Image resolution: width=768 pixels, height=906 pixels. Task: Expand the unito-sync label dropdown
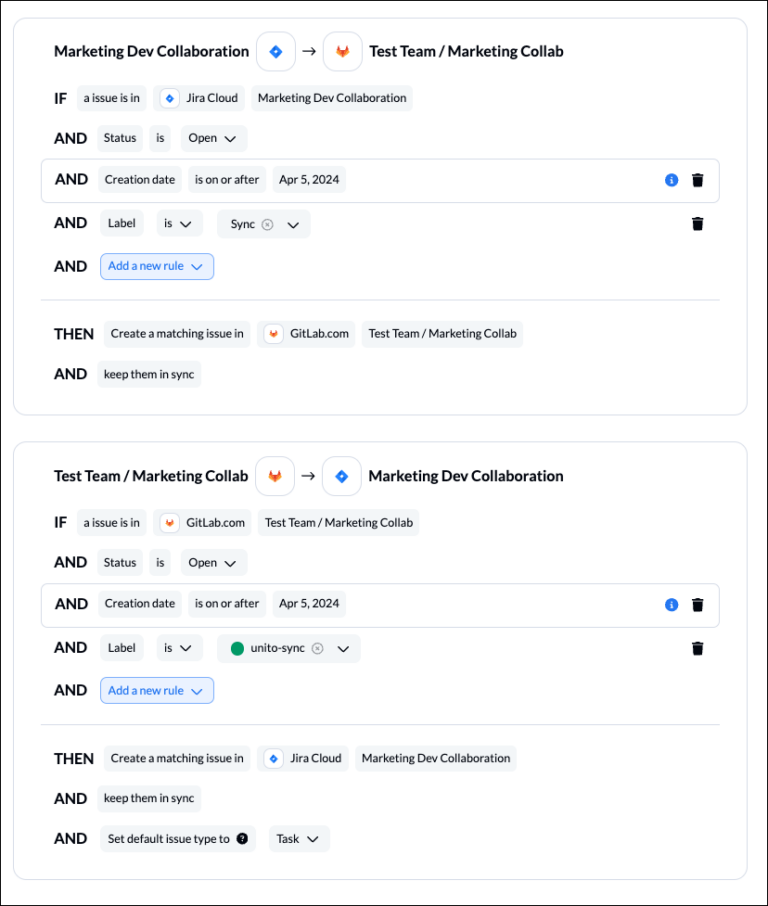pyautogui.click(x=341, y=648)
